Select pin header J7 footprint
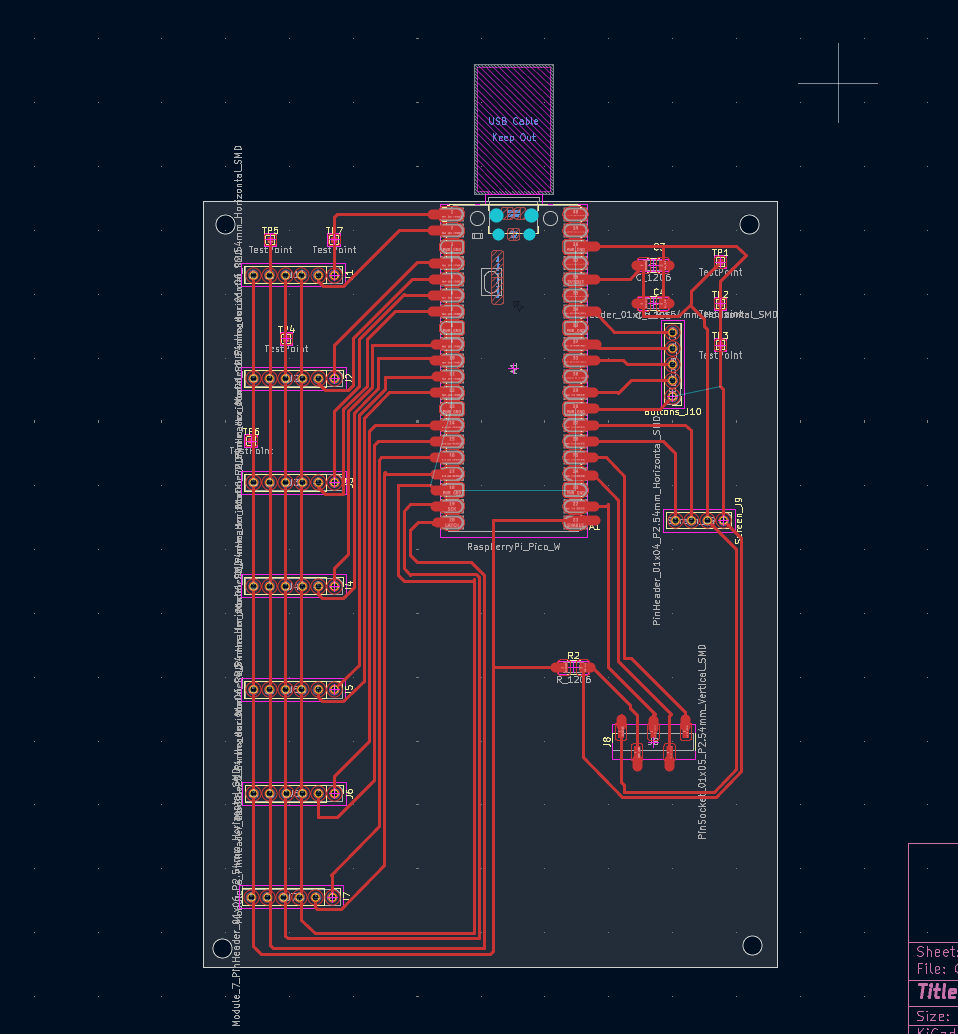958x1034 pixels. tap(292, 897)
